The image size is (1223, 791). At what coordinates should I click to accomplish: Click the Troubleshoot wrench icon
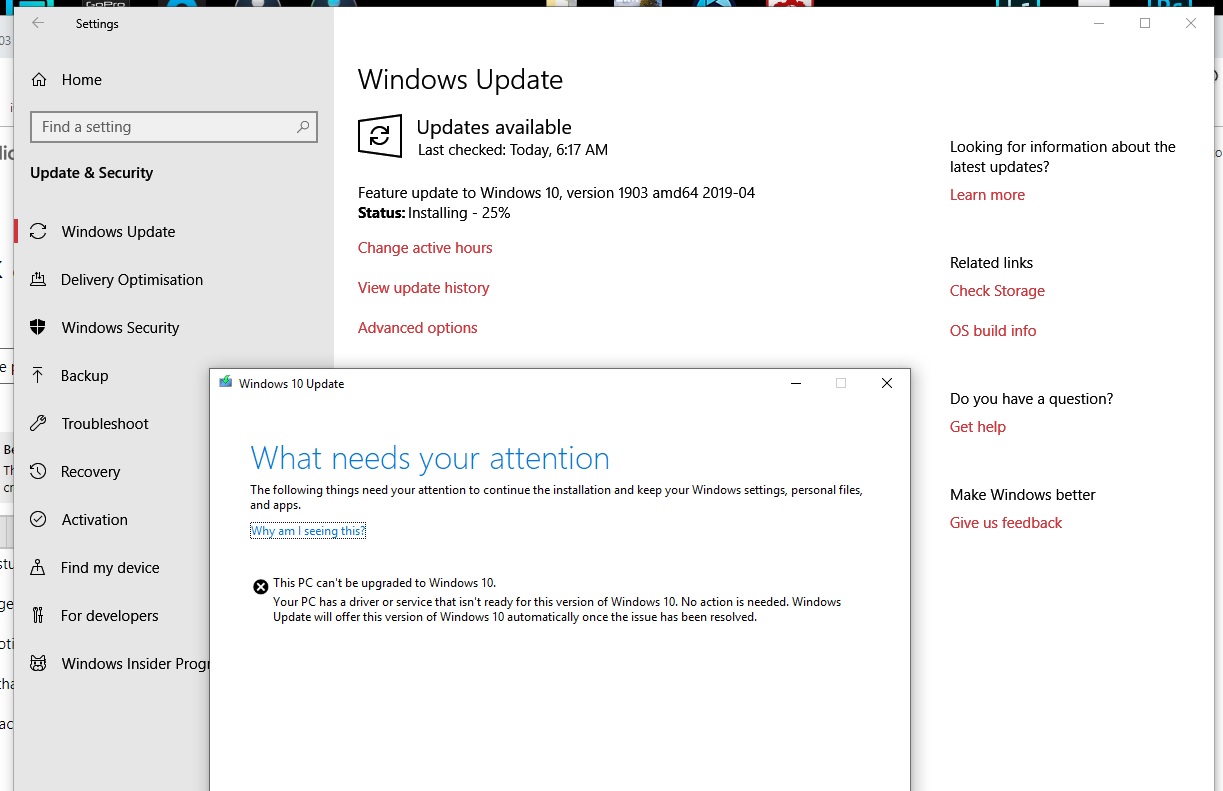pyautogui.click(x=38, y=424)
